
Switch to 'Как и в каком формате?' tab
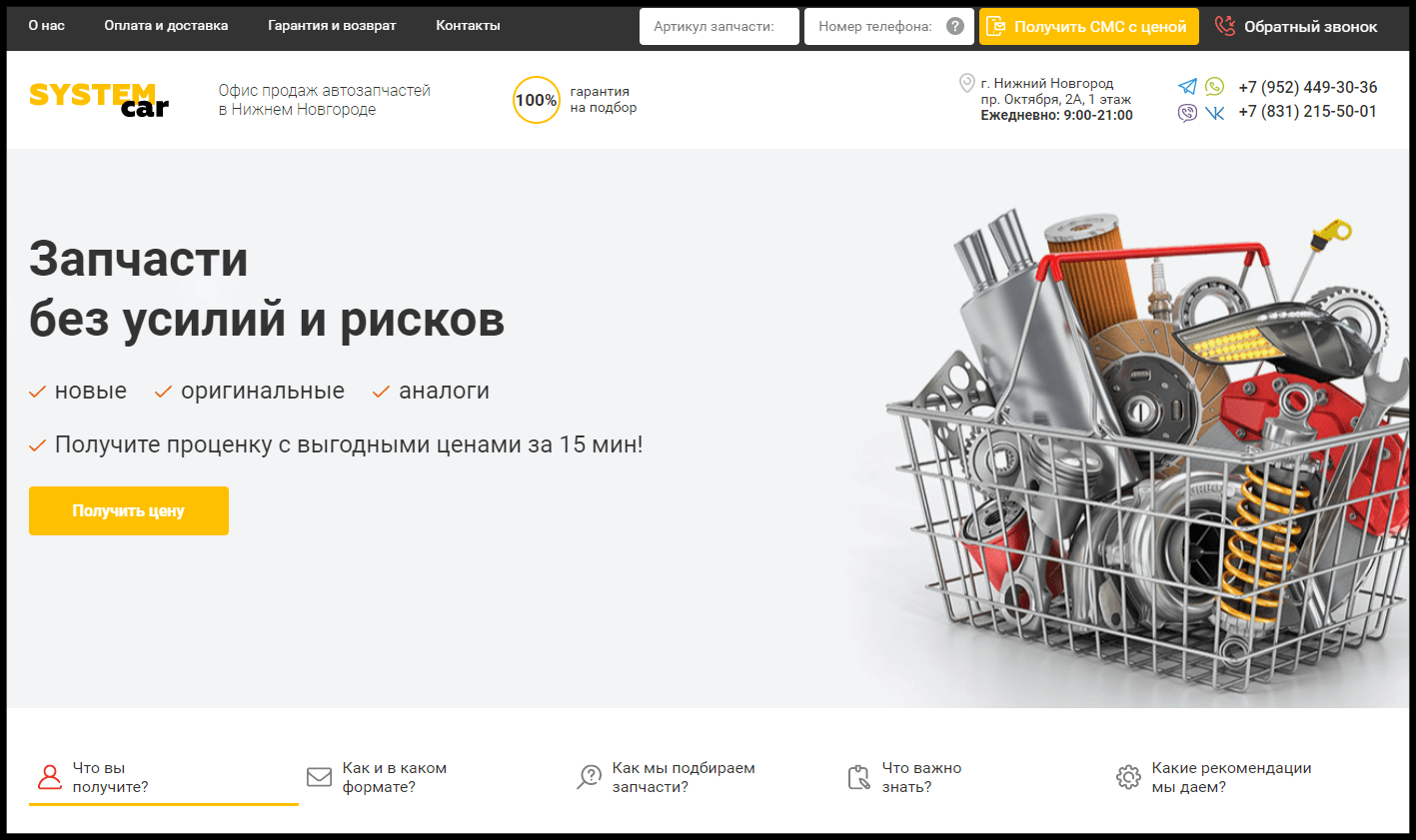coord(376,777)
